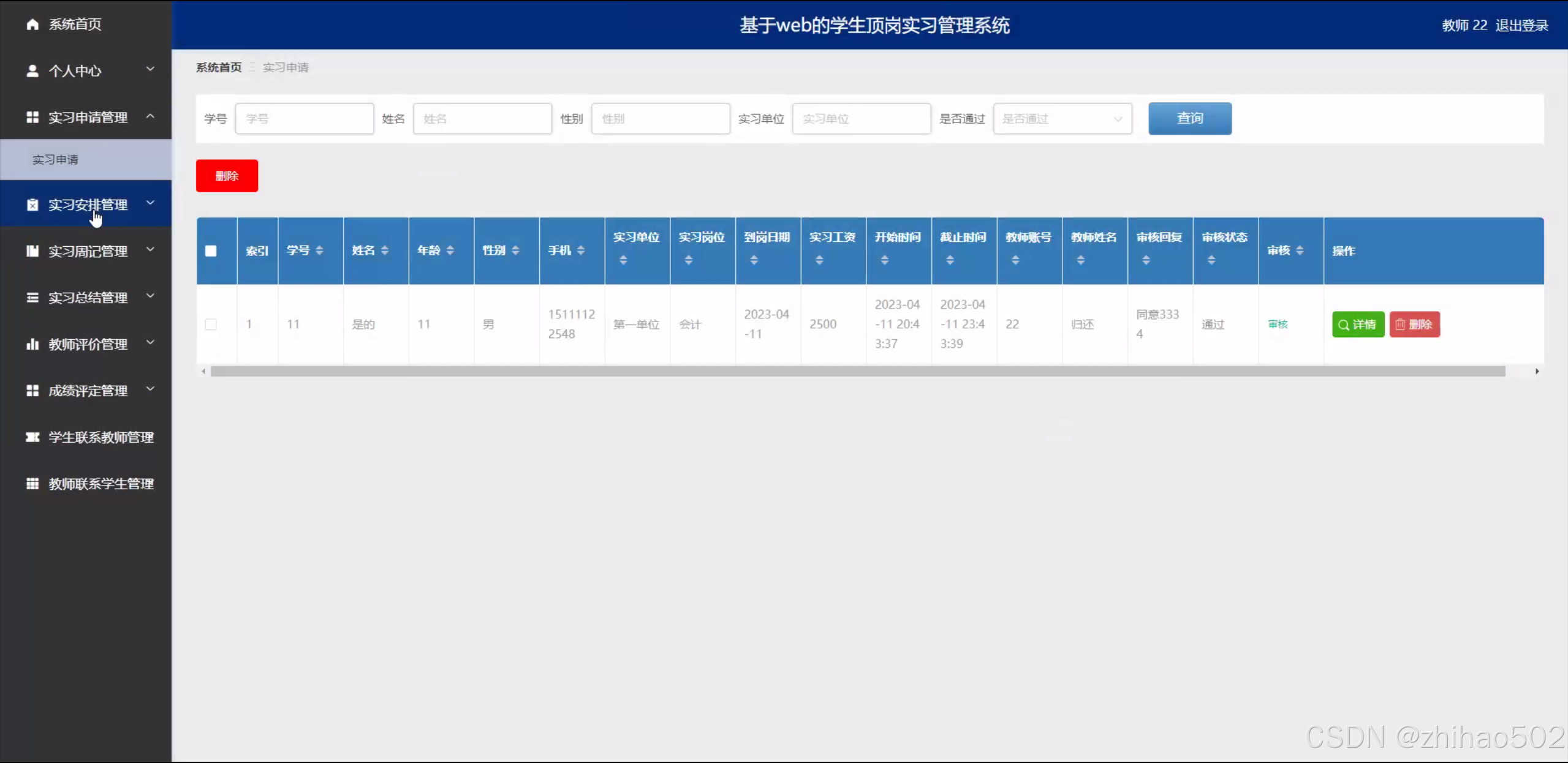Select the 系统首页 home icon in sidebar
The width and height of the screenshot is (1568, 763).
coord(32,24)
